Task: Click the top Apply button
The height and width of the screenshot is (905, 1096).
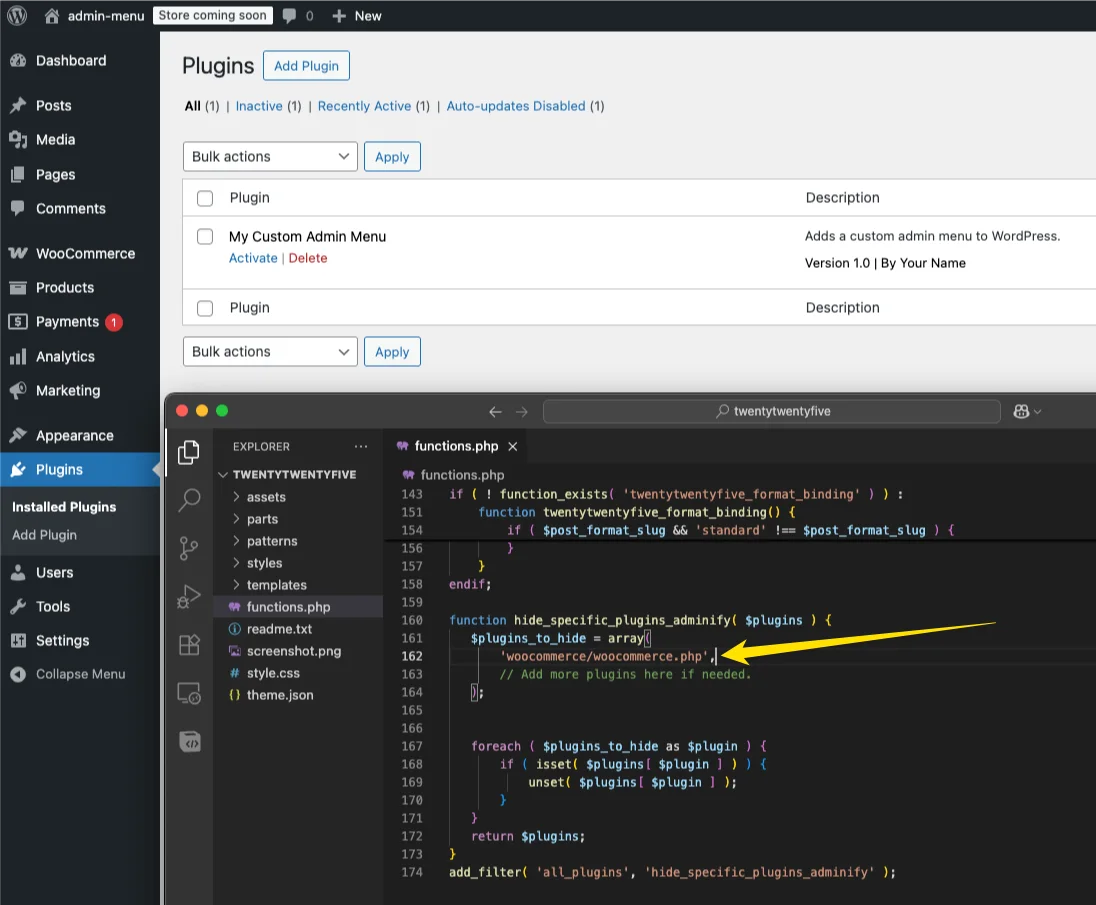Action: [392, 157]
